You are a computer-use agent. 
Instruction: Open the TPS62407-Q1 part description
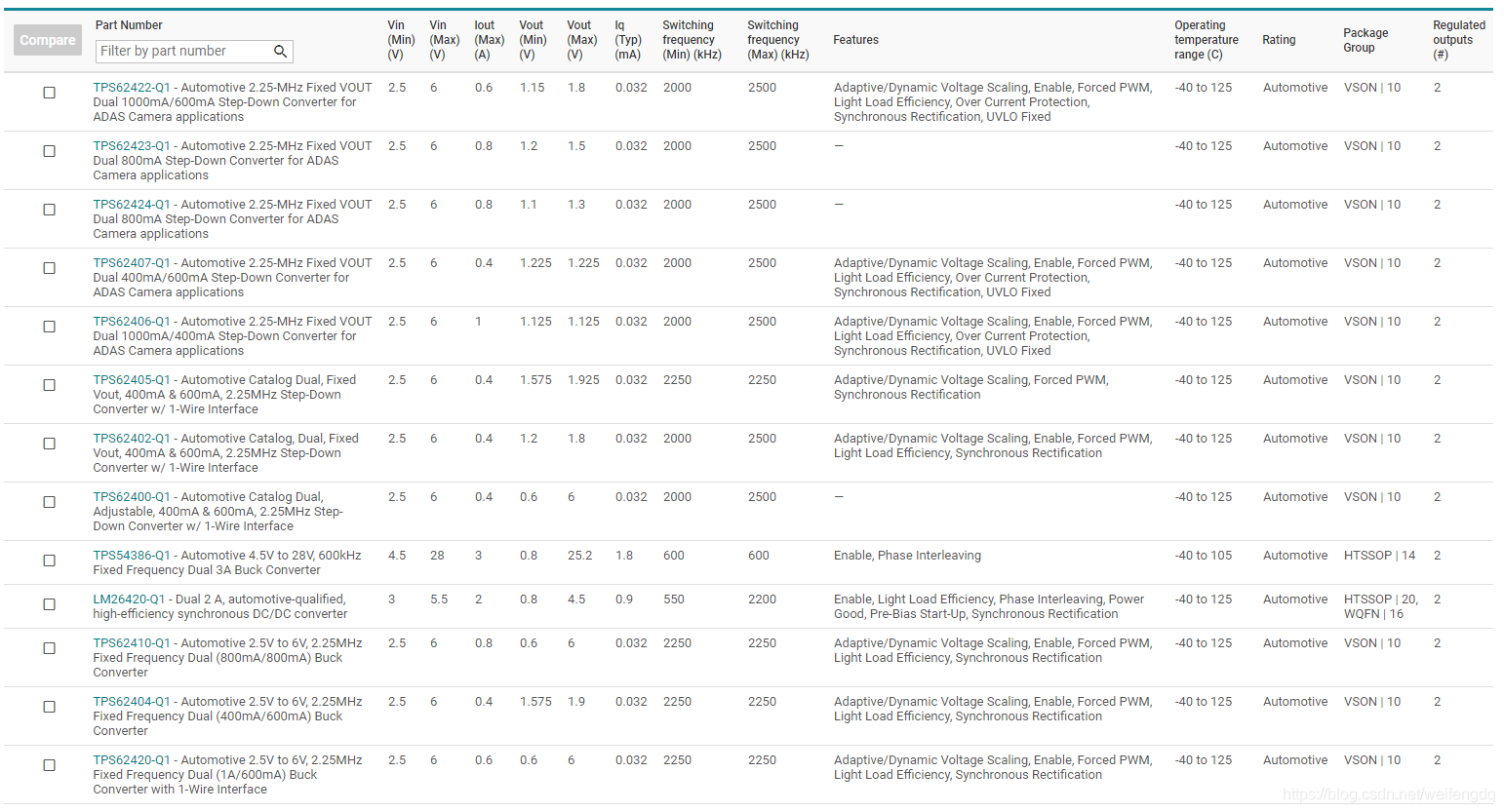click(232, 278)
